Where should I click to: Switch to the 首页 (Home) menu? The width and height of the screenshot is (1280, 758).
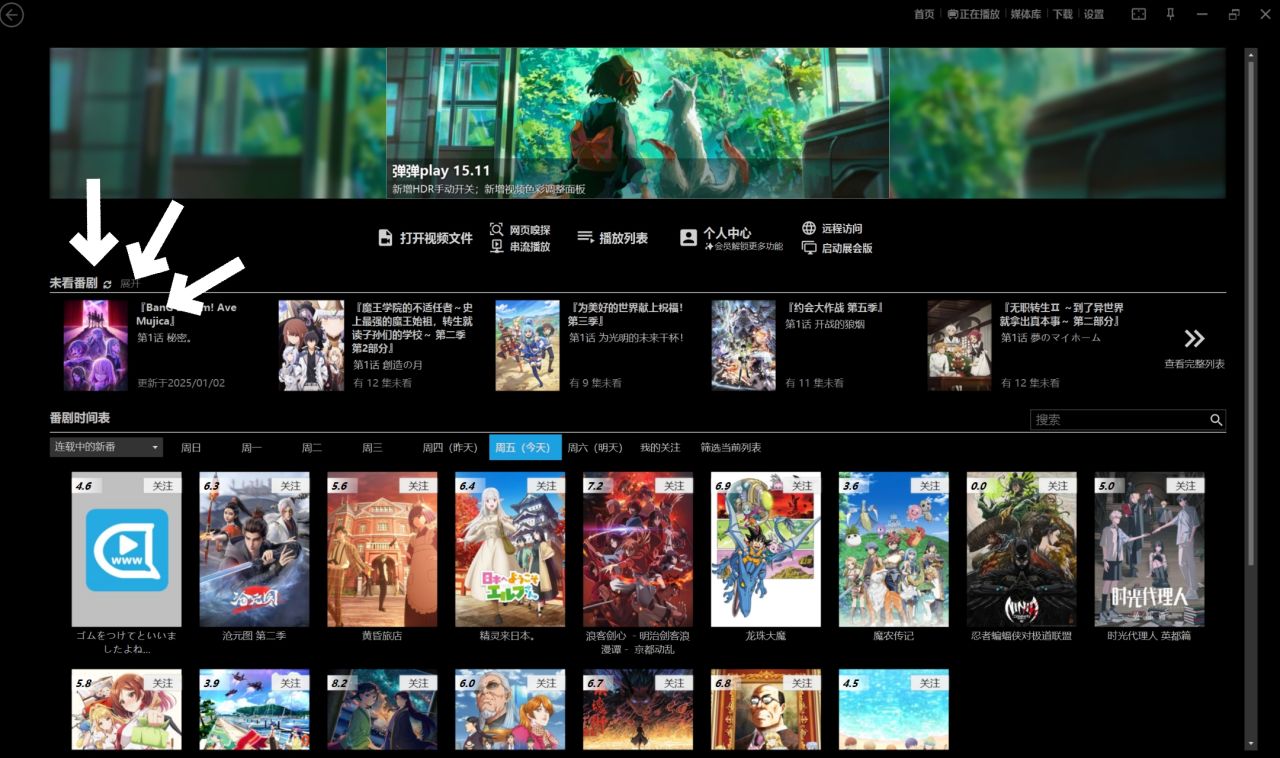924,14
